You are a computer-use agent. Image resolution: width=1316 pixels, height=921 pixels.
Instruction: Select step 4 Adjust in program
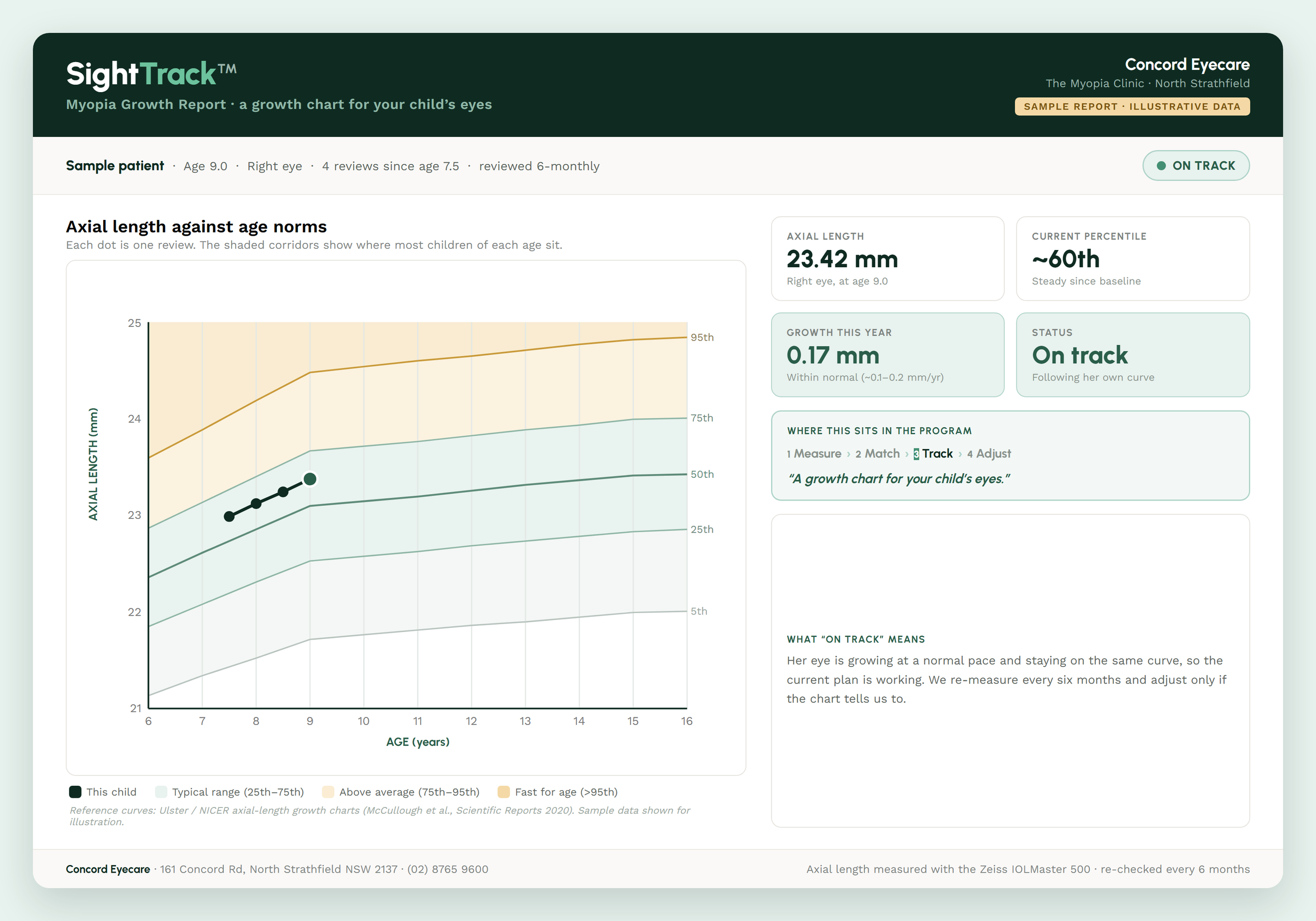989,453
